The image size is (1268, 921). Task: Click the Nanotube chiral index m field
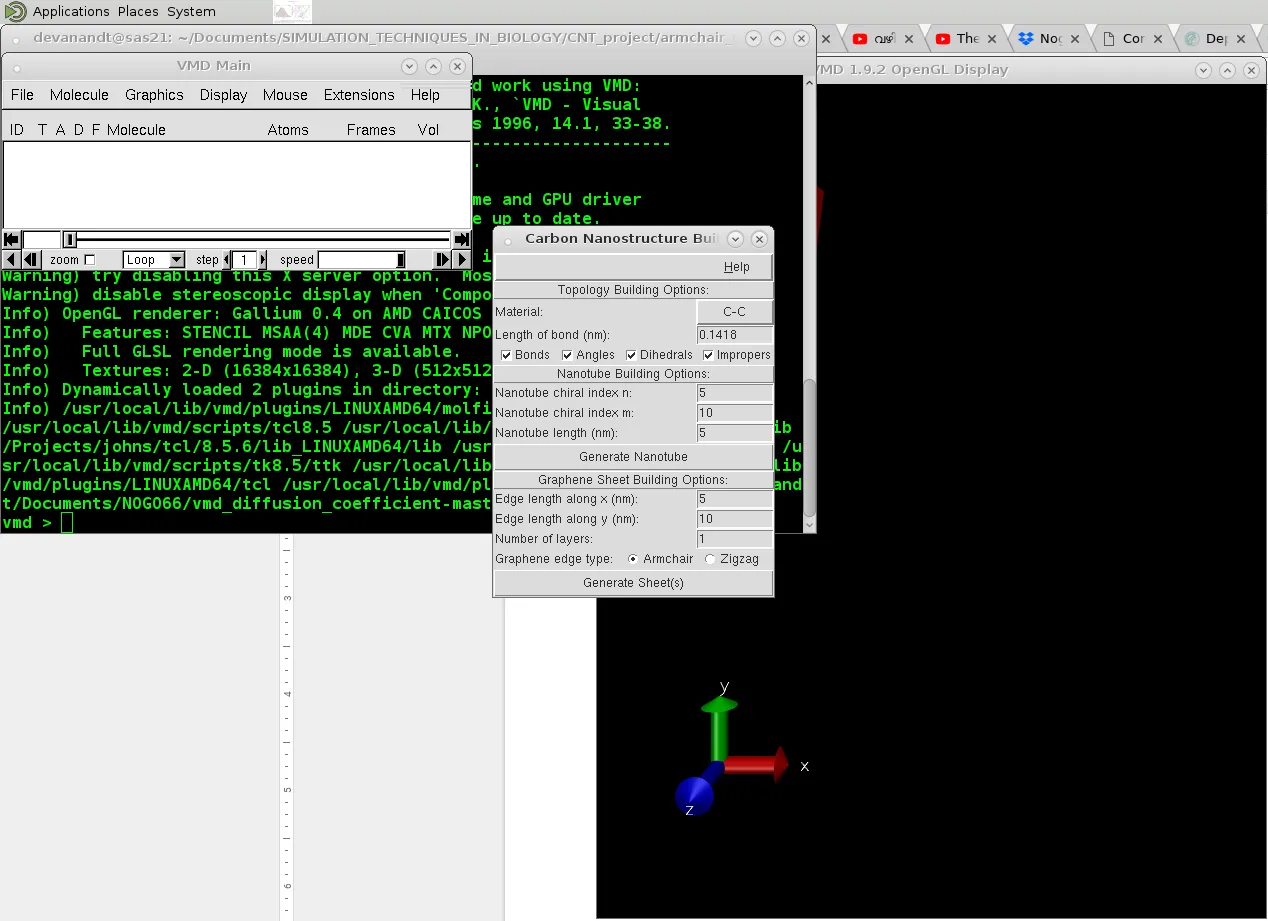coord(735,413)
